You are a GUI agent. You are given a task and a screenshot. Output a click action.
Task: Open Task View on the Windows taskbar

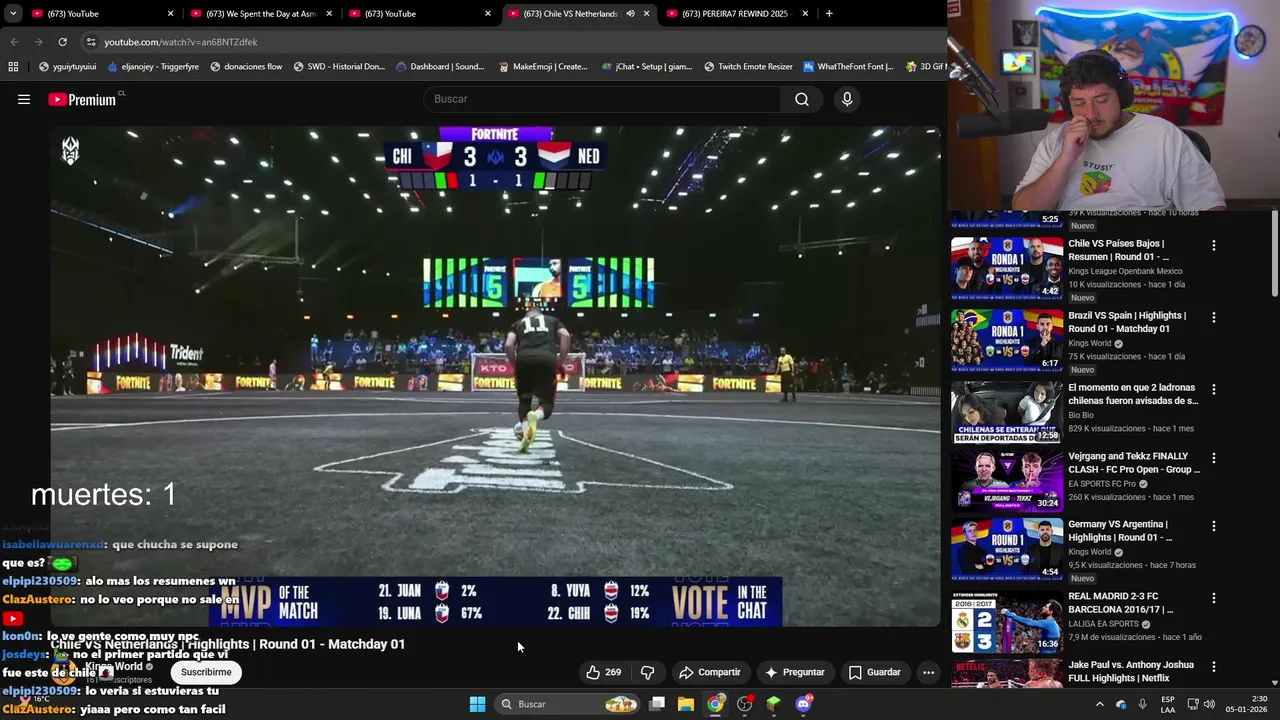[x=657, y=704]
